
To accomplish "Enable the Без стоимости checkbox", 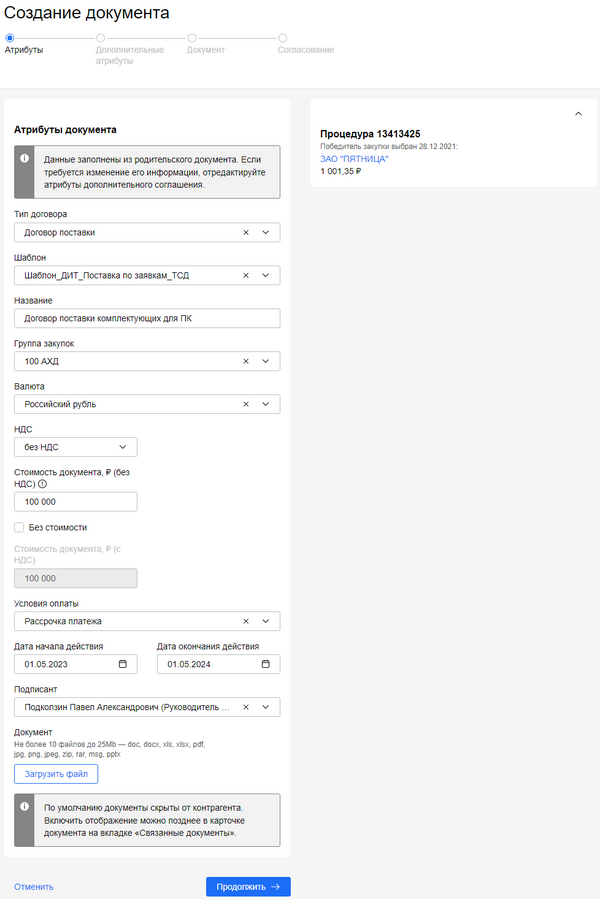I will point(19,527).
